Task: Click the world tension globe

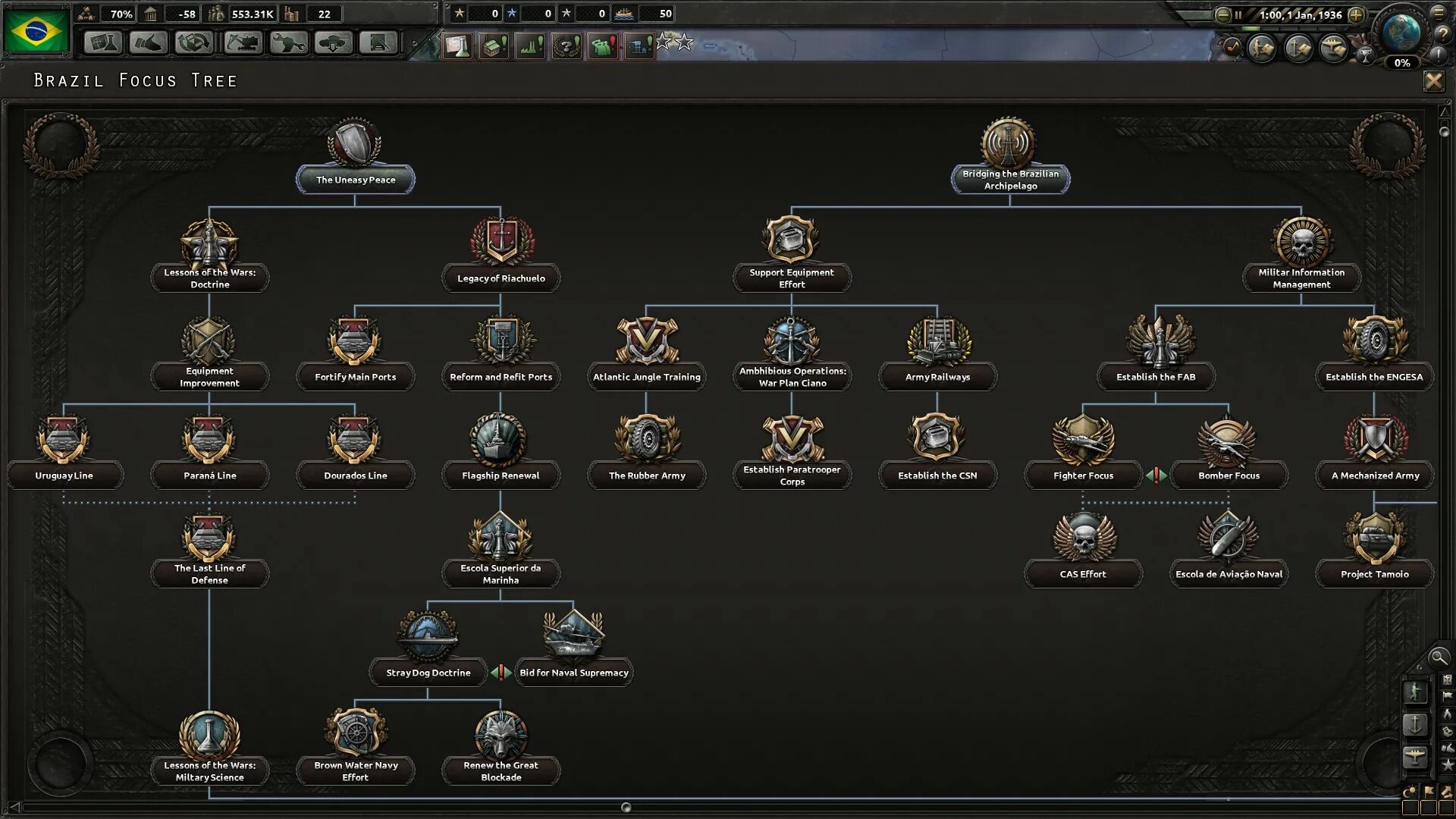Action: [1401, 33]
